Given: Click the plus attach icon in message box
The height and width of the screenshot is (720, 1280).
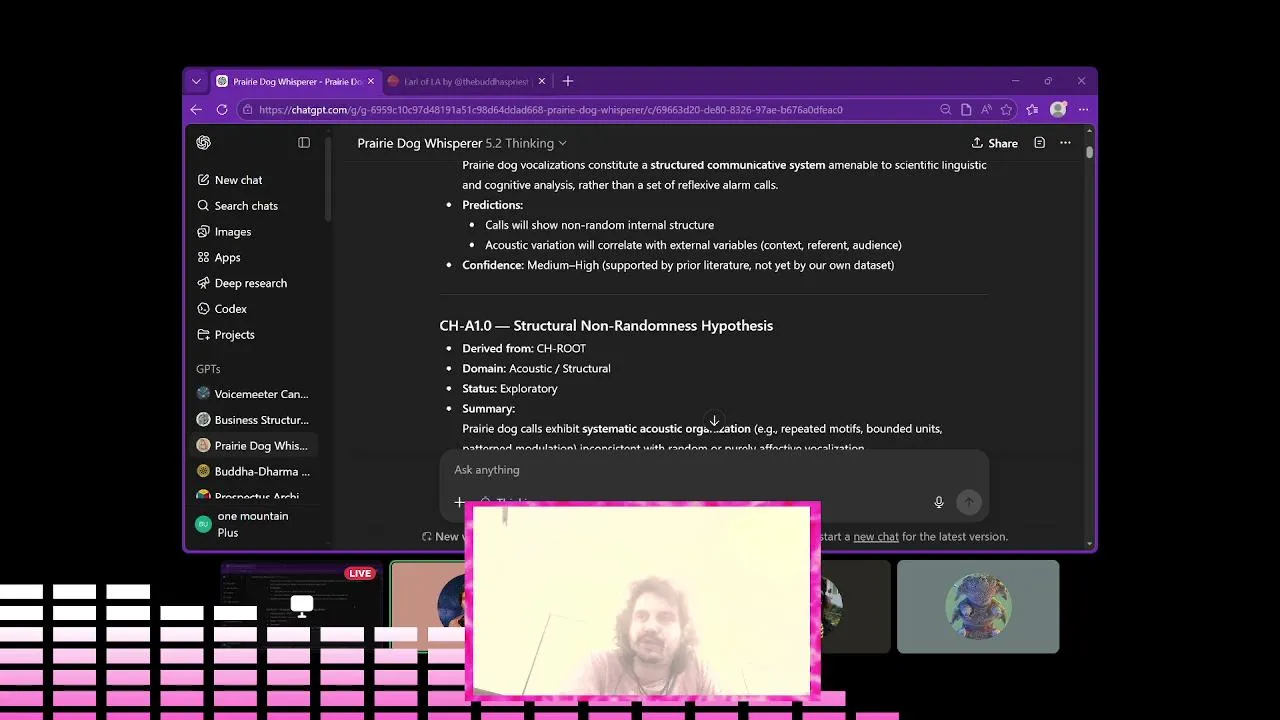Looking at the screenshot, I should click(459, 502).
